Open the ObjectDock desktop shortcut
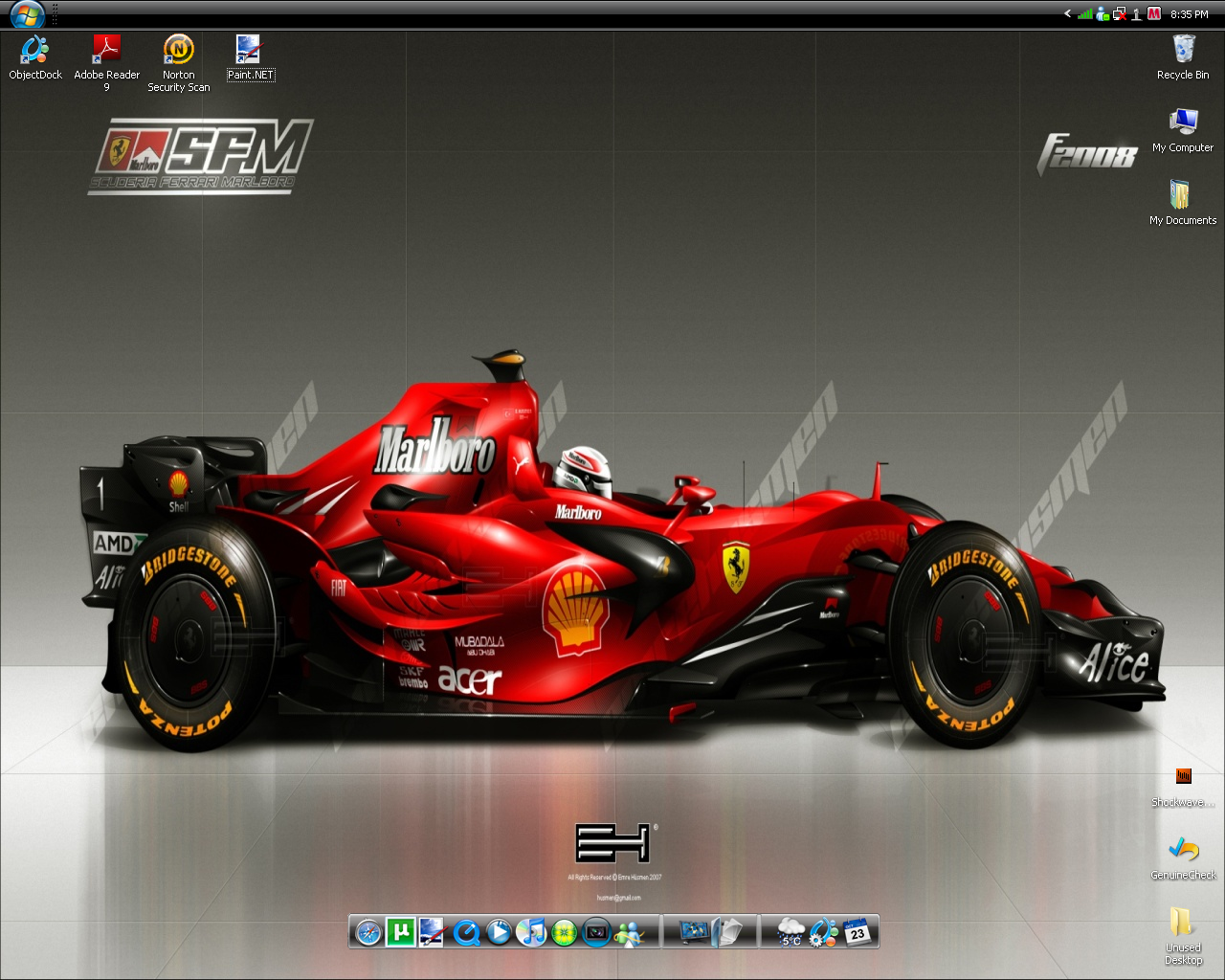The width and height of the screenshot is (1225, 980). point(35,57)
